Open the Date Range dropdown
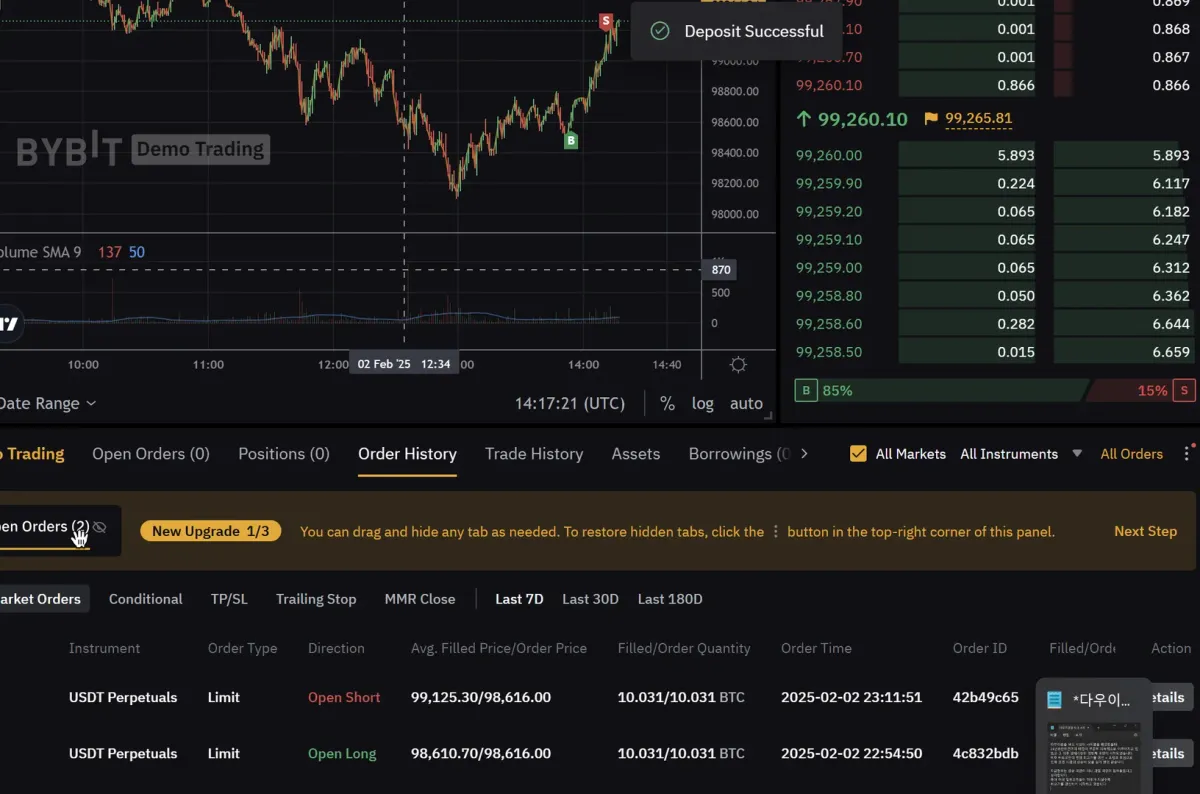This screenshot has height=794, width=1200. click(x=48, y=404)
